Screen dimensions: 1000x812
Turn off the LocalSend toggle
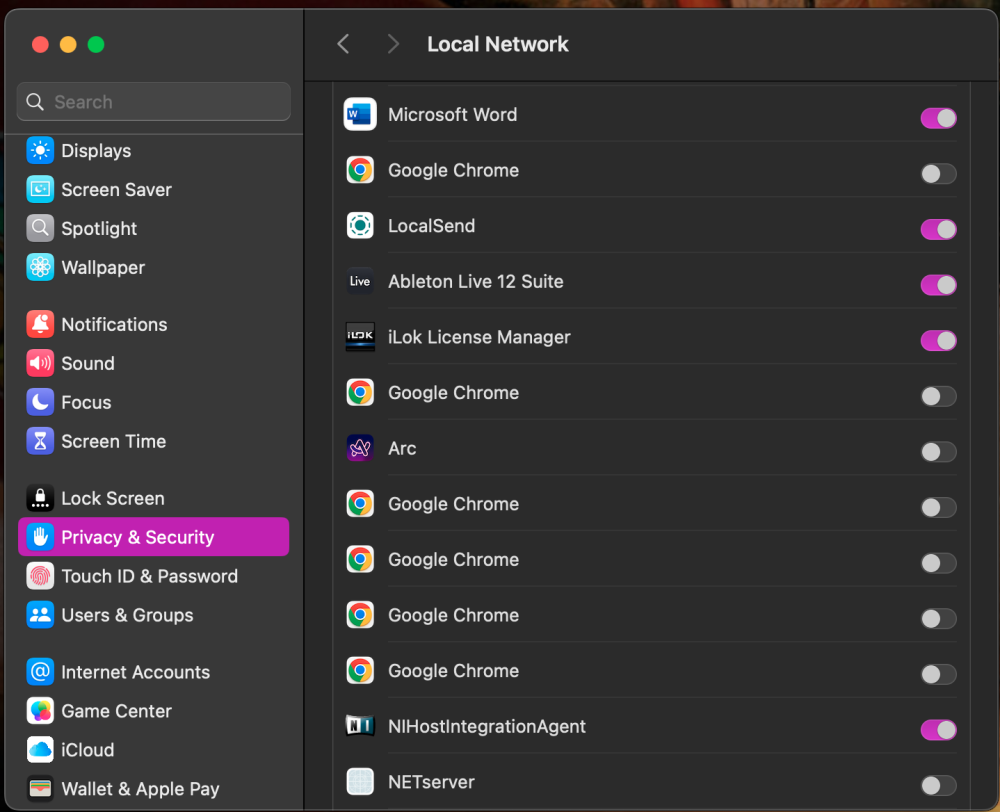pos(938,229)
